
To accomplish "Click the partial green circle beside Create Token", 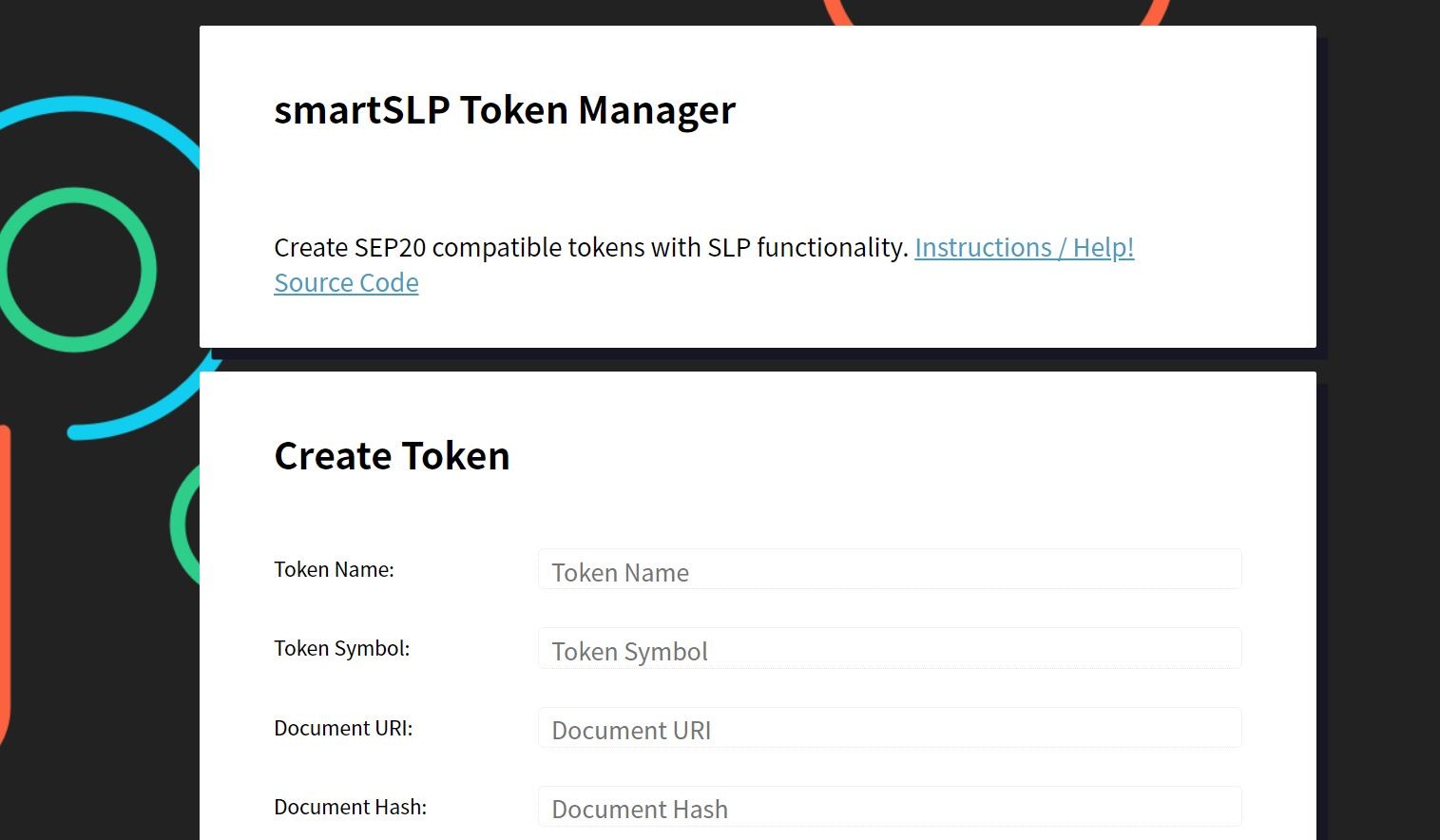I will coord(186,525).
